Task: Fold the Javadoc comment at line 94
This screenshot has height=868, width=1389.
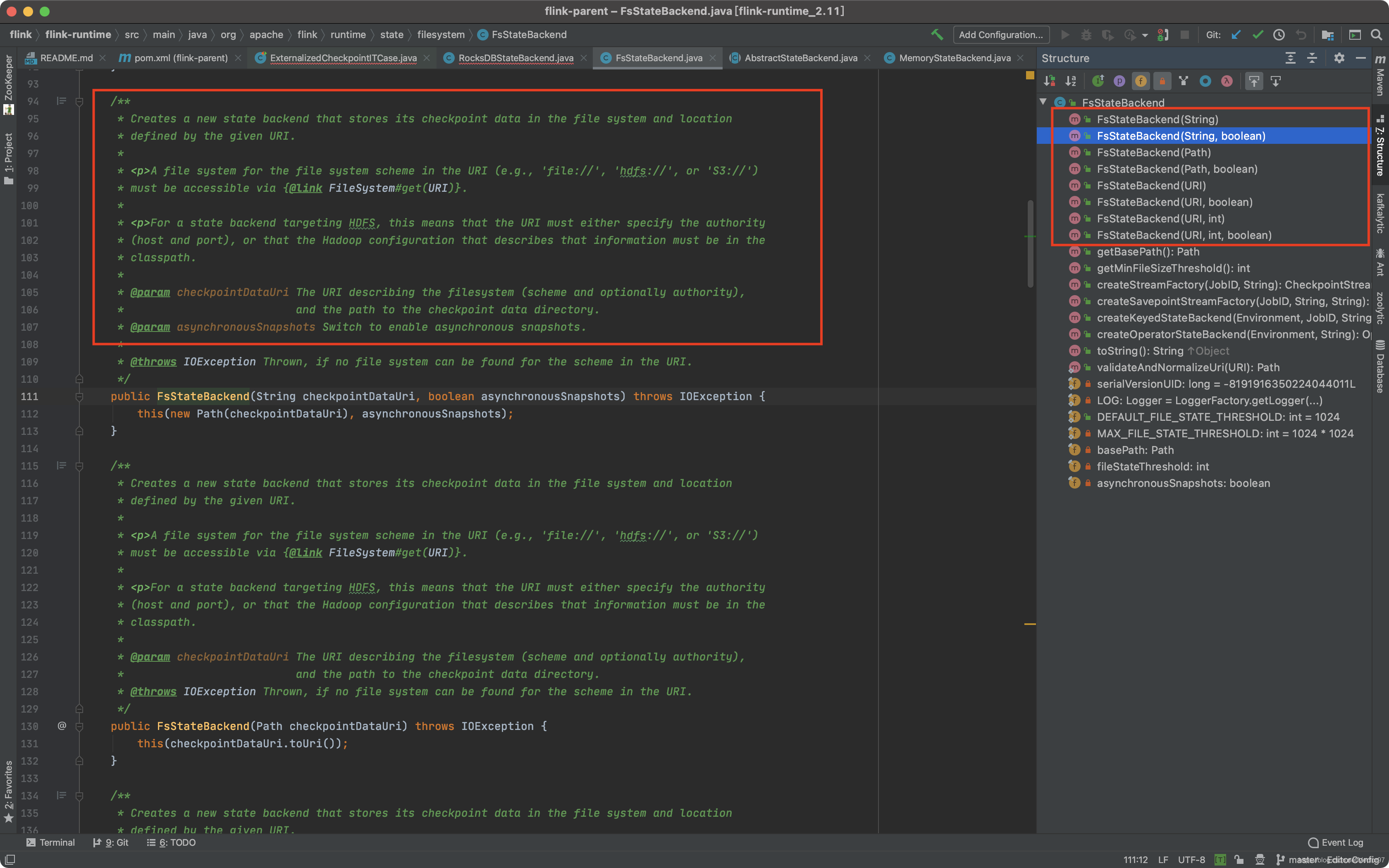Action: point(80,102)
